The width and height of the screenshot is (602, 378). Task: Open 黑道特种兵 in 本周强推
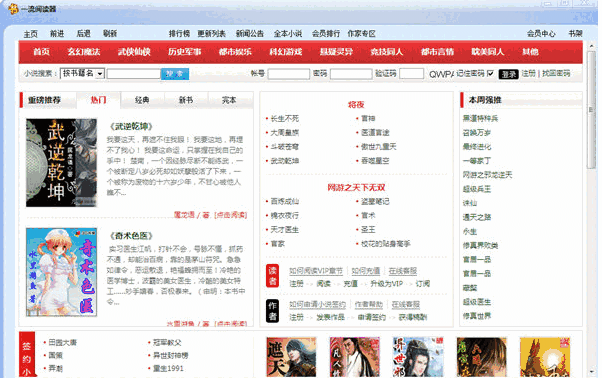pyautogui.click(x=480, y=119)
